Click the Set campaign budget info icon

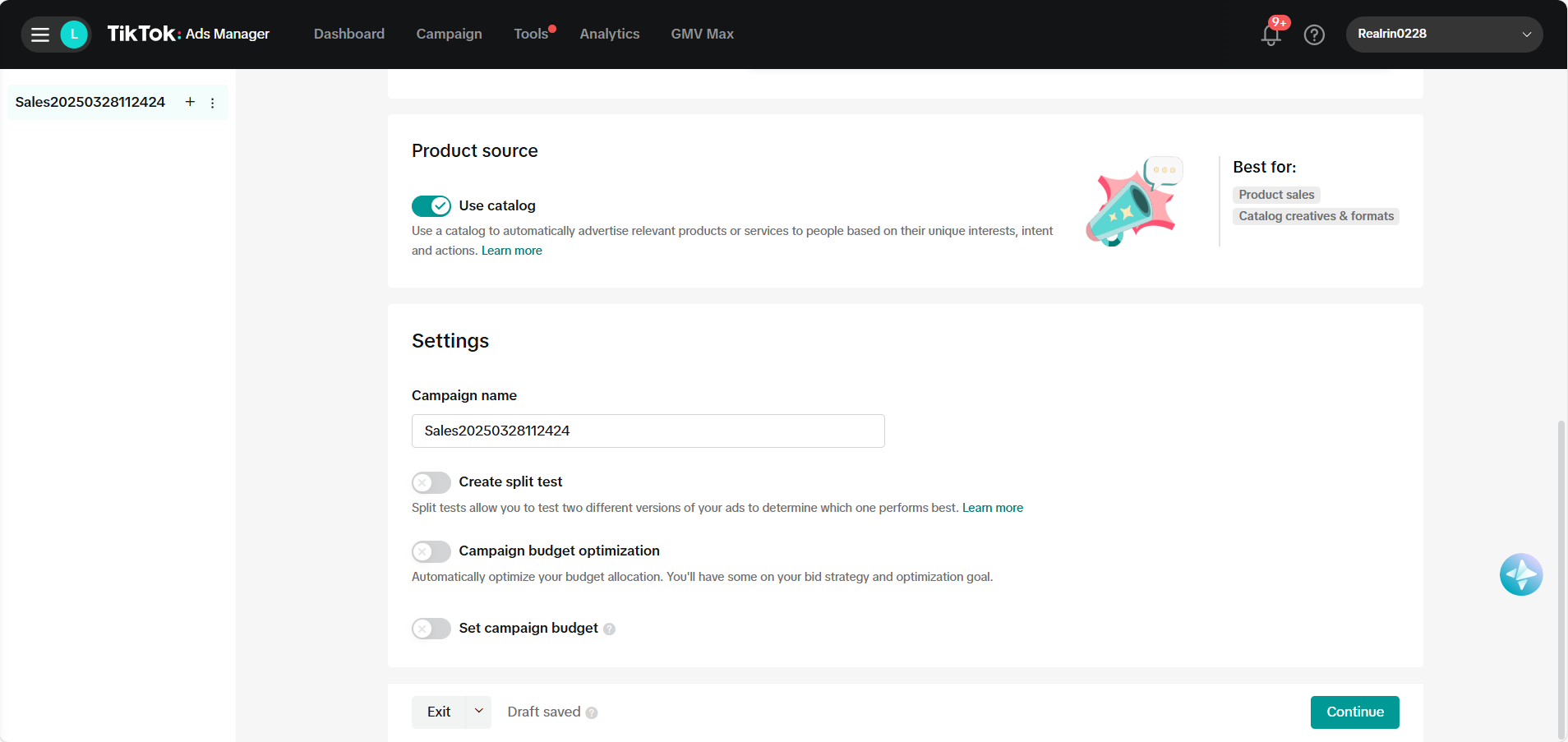click(609, 629)
